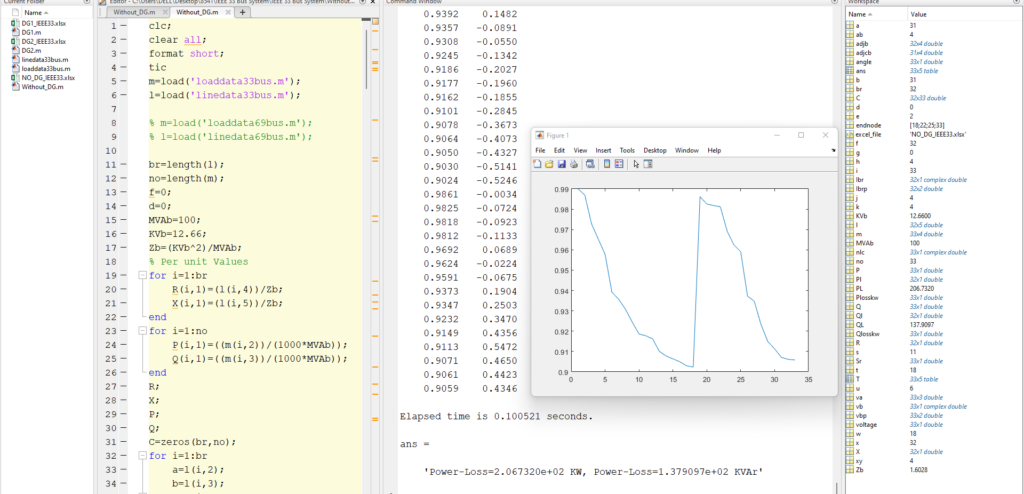Toggle breakpoint on editor line 11

click(x=123, y=164)
